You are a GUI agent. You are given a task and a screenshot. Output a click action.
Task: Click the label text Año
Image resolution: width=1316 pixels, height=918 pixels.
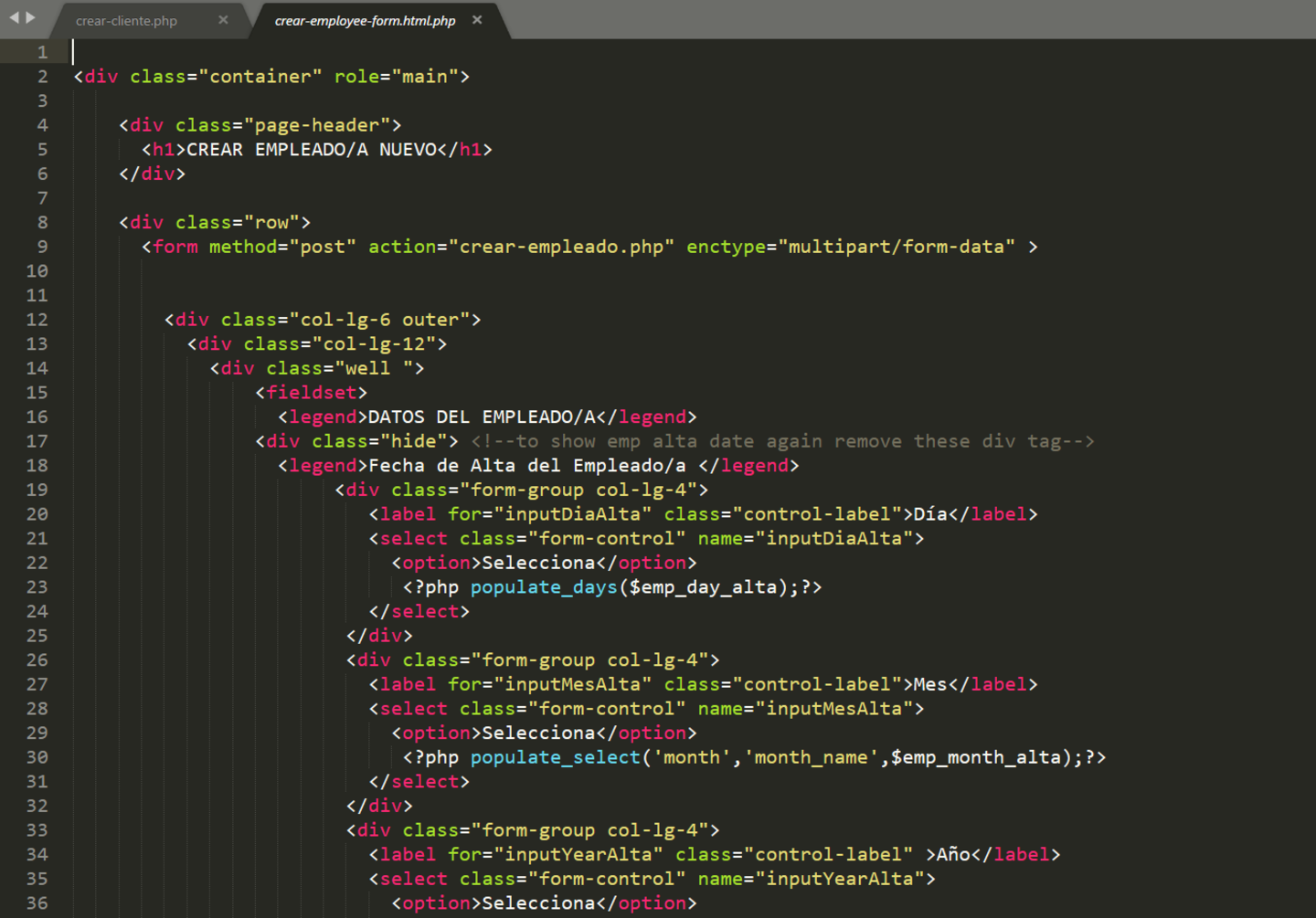coord(953,855)
